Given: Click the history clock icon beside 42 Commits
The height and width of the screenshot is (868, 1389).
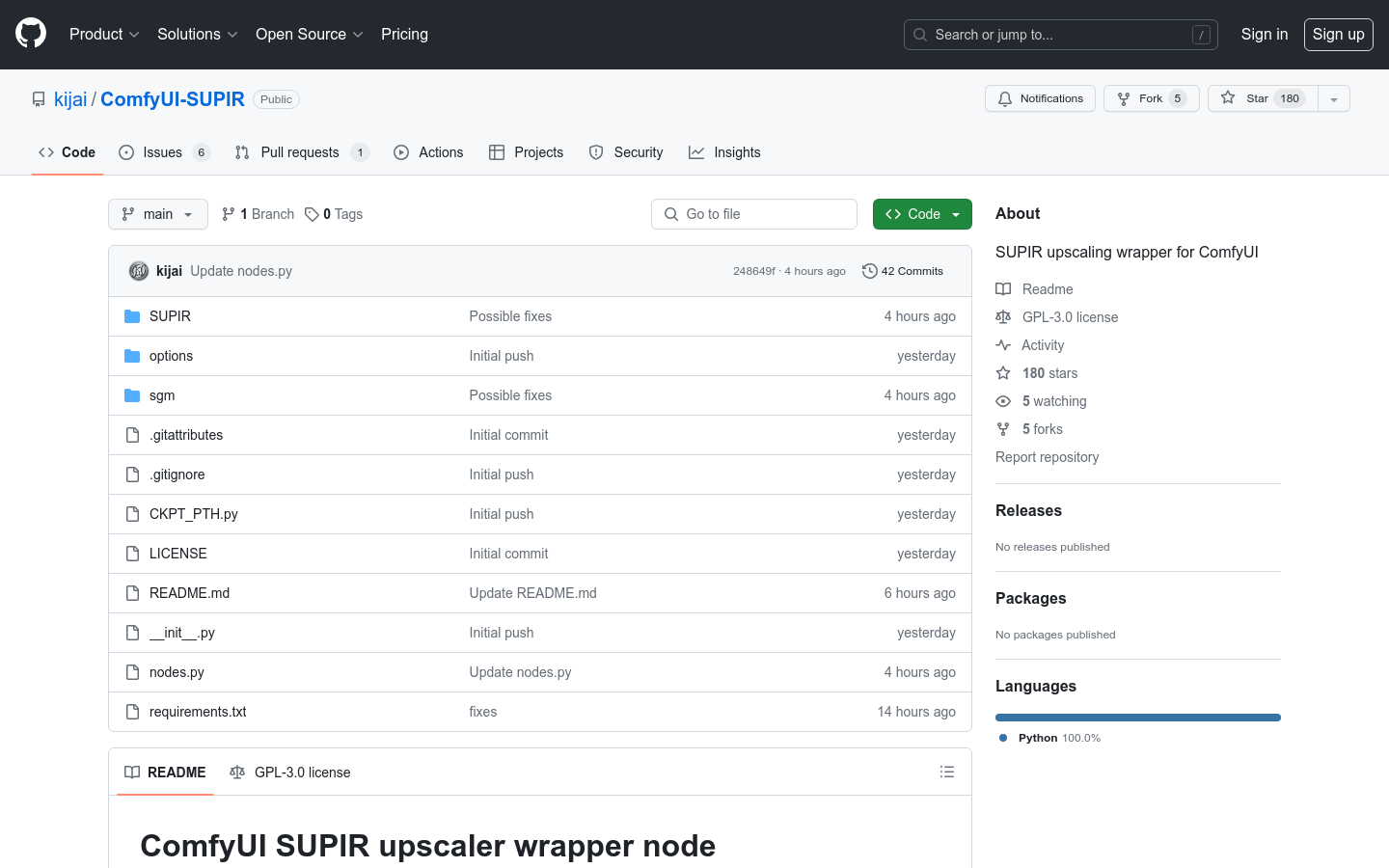Looking at the screenshot, I should click(869, 271).
